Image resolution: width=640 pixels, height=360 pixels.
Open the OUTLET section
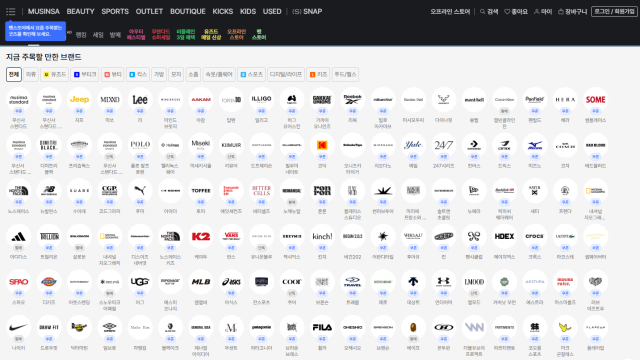[149, 11]
